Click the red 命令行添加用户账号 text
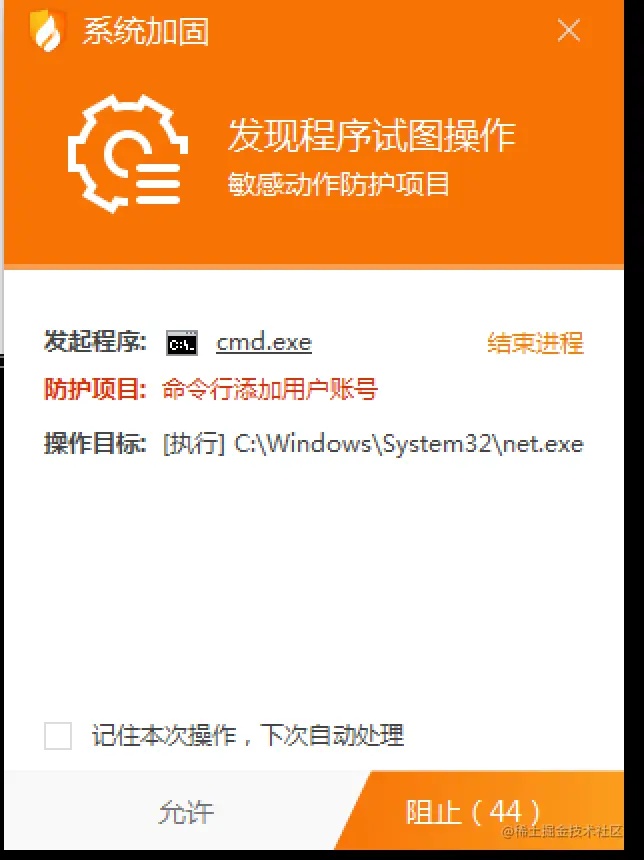644x860 pixels. (270, 390)
